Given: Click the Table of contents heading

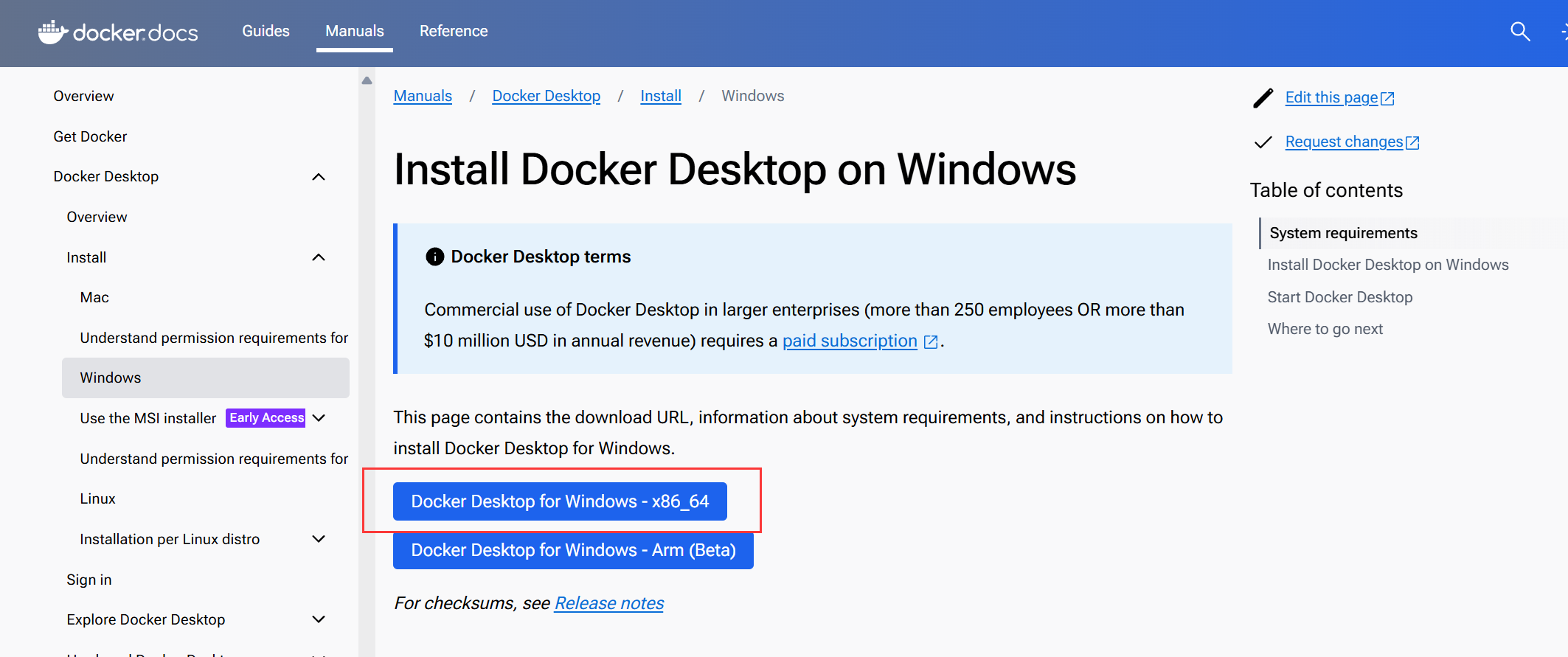Looking at the screenshot, I should [1326, 190].
